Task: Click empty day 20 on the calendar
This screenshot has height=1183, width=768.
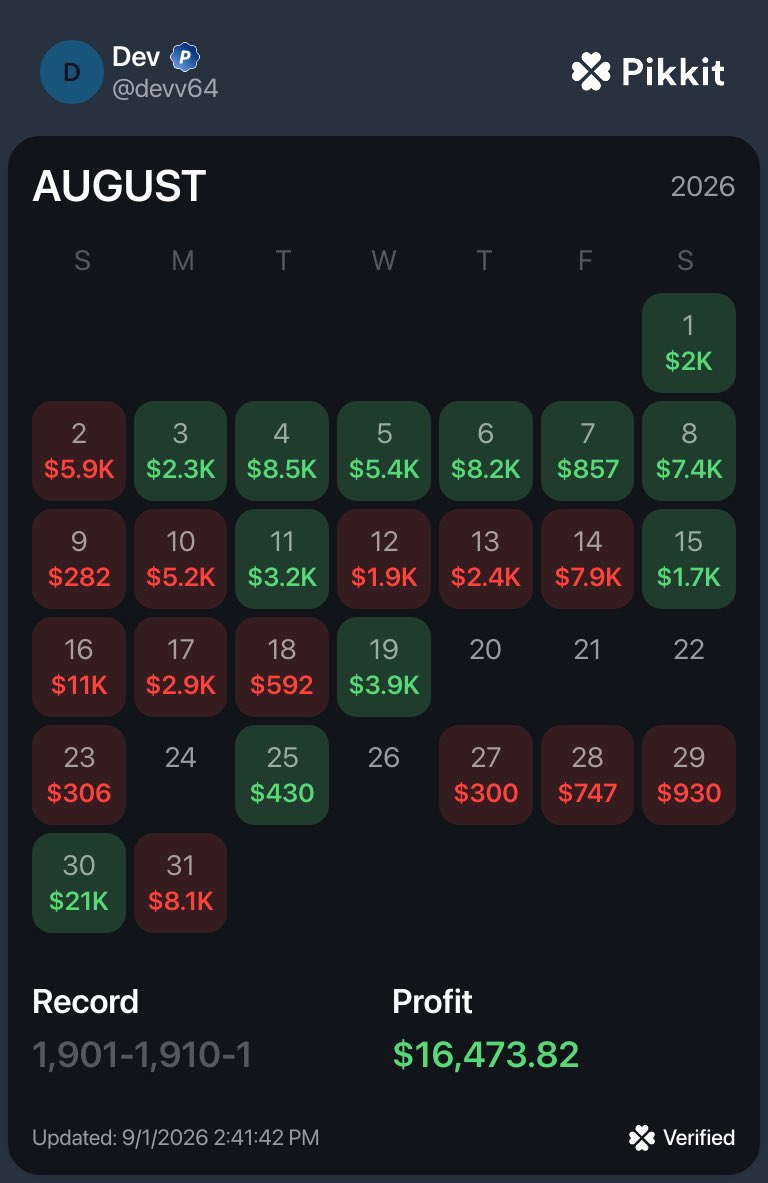Action: pyautogui.click(x=485, y=650)
